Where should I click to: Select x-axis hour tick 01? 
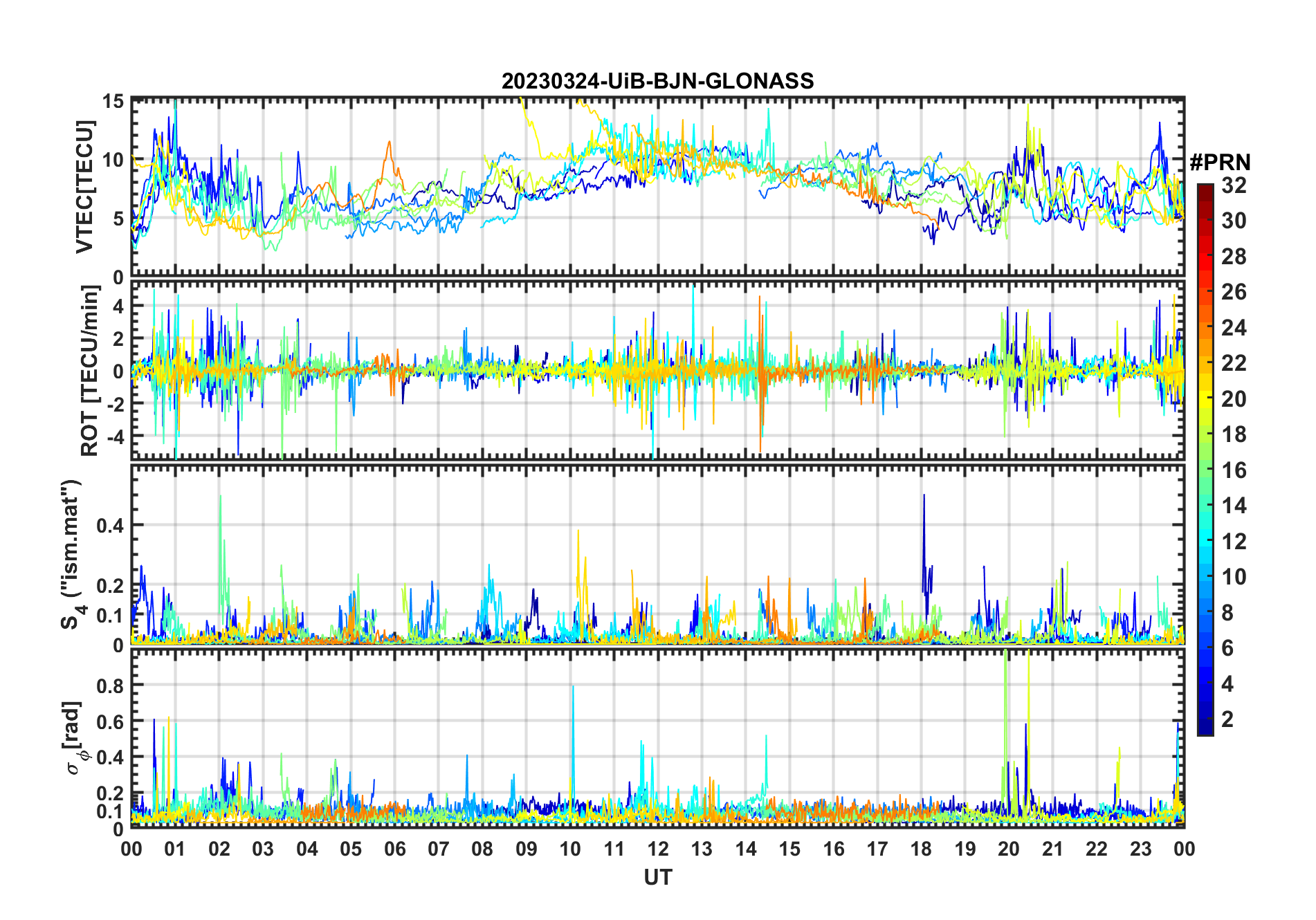pos(175,849)
